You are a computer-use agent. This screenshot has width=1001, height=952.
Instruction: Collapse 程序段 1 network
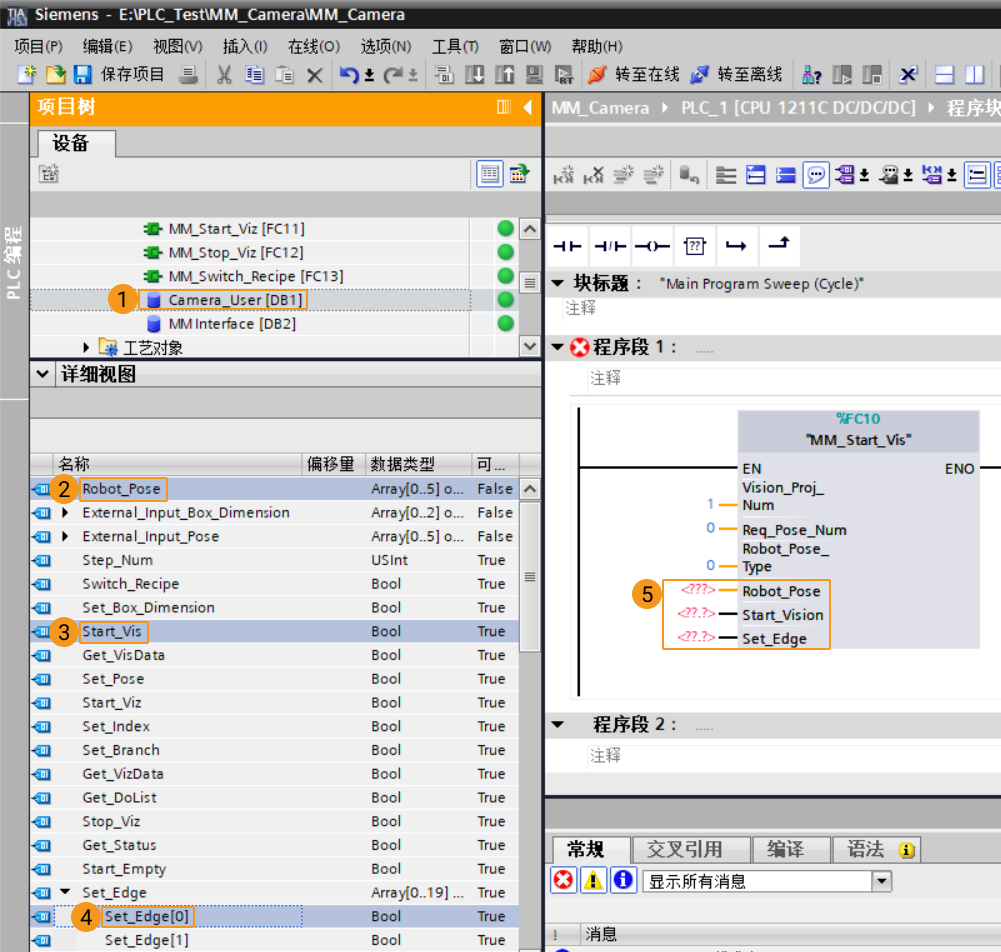pyautogui.click(x=558, y=347)
